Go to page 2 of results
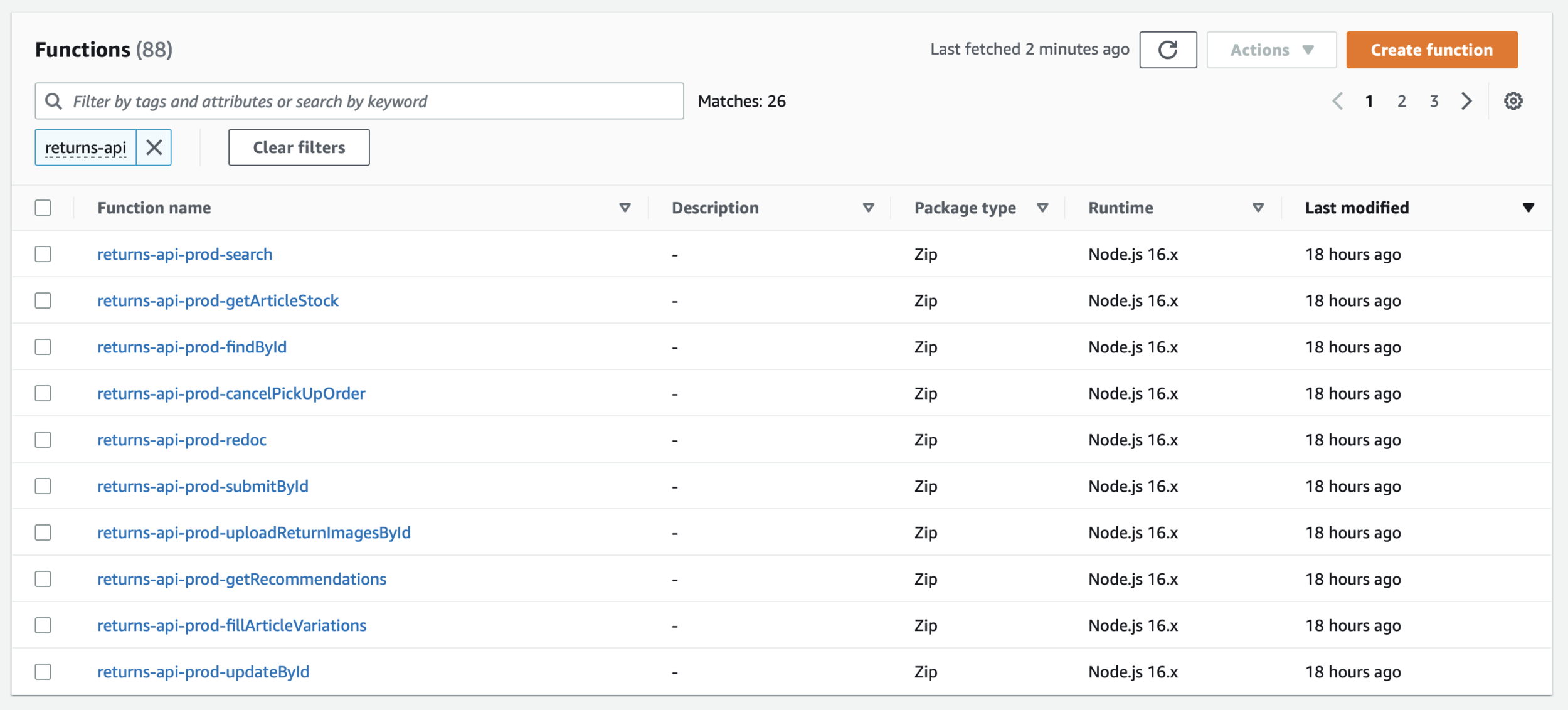 tap(1401, 101)
